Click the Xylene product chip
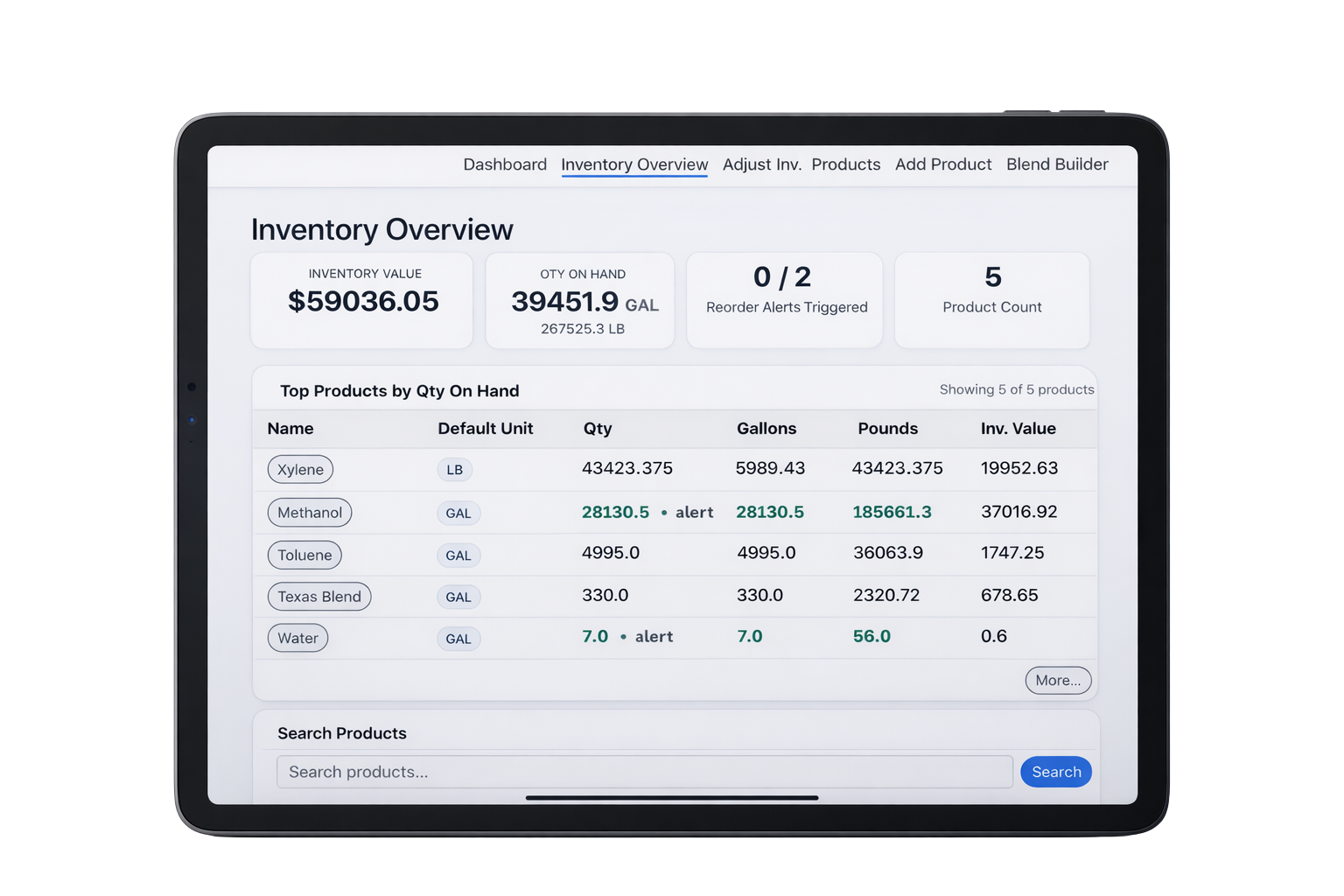 [300, 469]
